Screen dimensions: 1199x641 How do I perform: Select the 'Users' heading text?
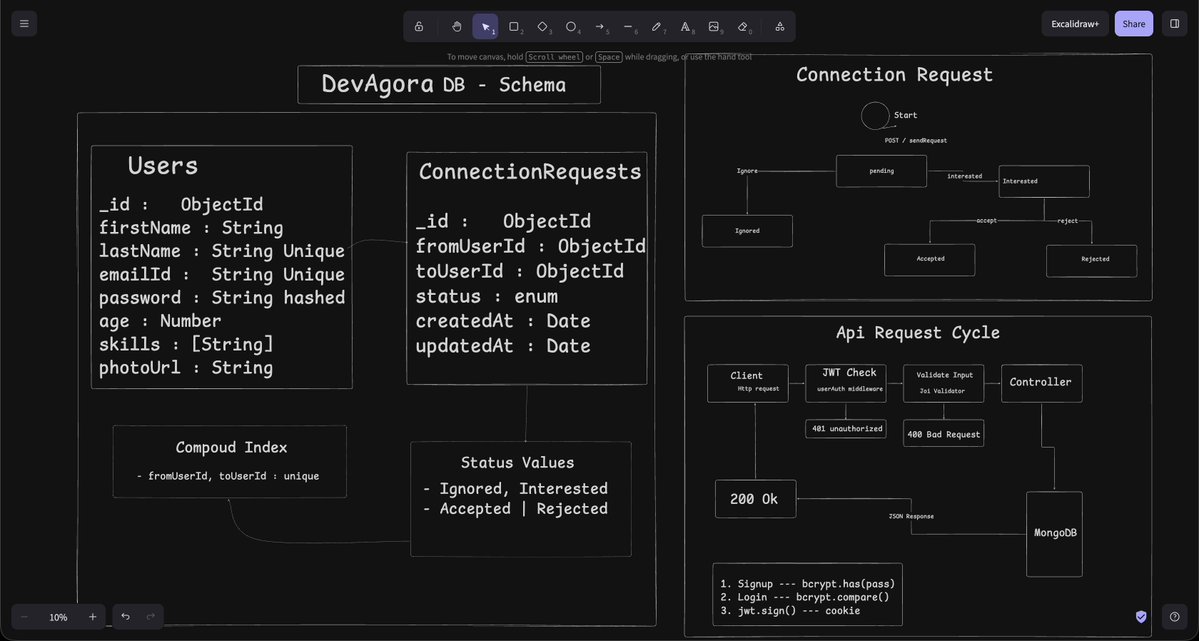tap(163, 166)
